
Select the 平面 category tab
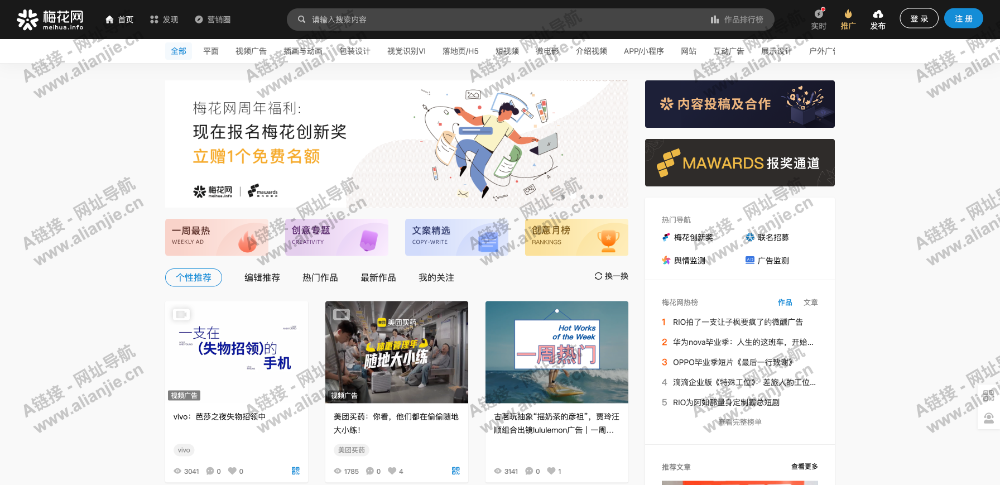pyautogui.click(x=211, y=51)
